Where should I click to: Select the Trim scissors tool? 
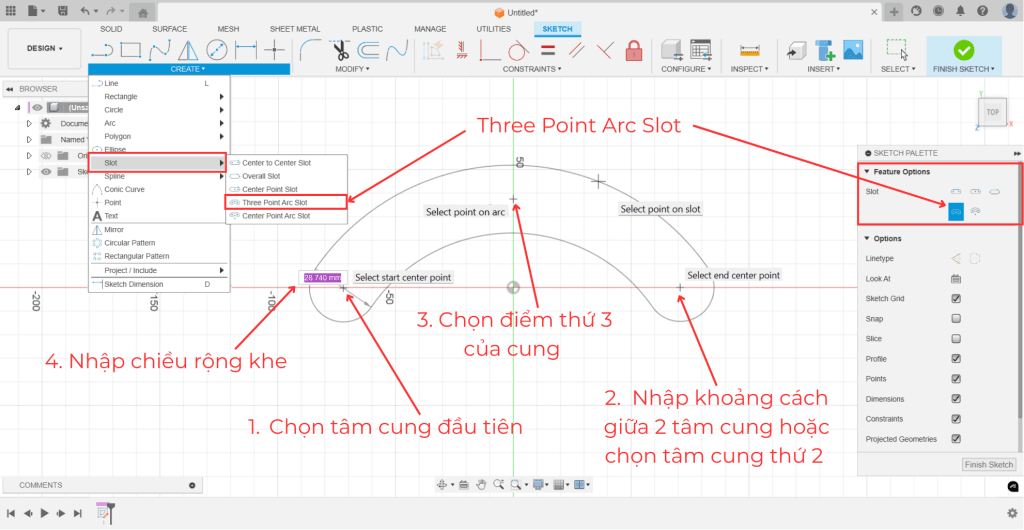(x=340, y=50)
